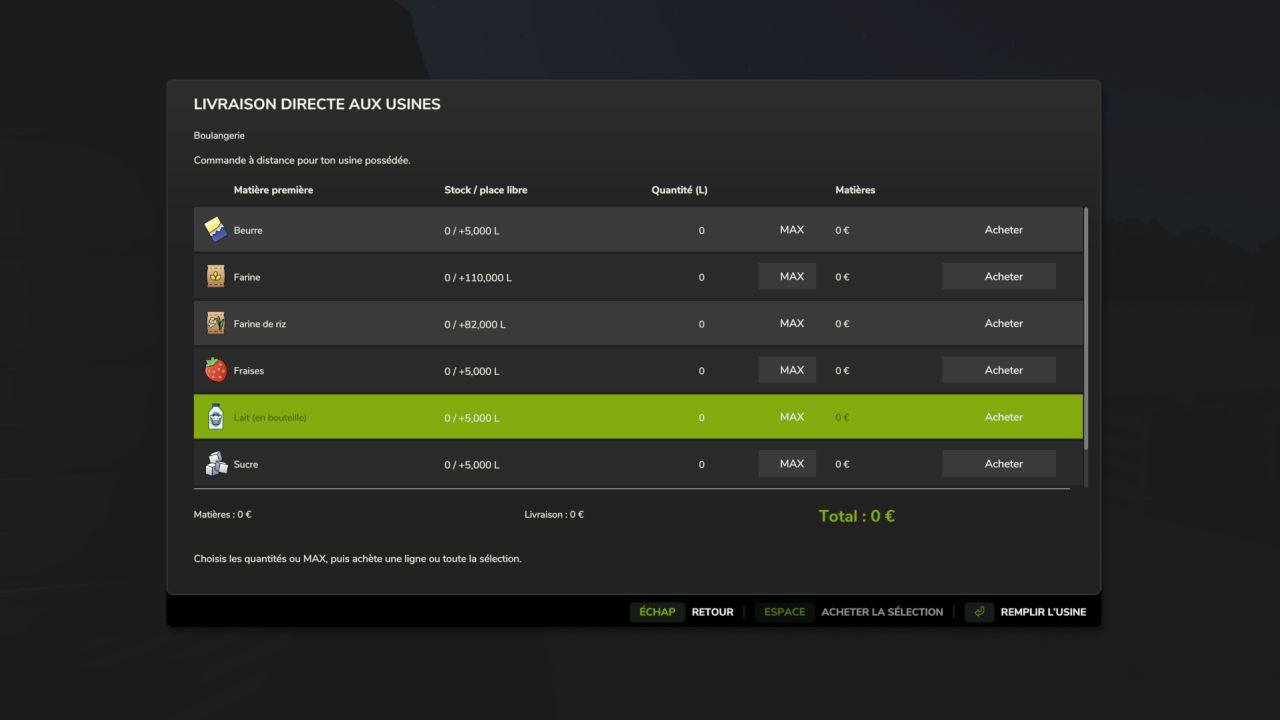Click the enter key icon beside Remplir l'usine
The image size is (1280, 720).
979,612
